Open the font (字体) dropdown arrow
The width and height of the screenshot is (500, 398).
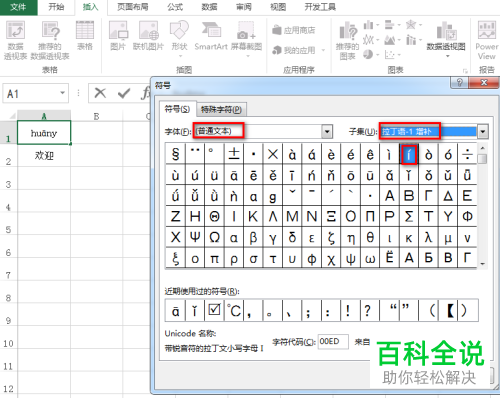[327, 131]
